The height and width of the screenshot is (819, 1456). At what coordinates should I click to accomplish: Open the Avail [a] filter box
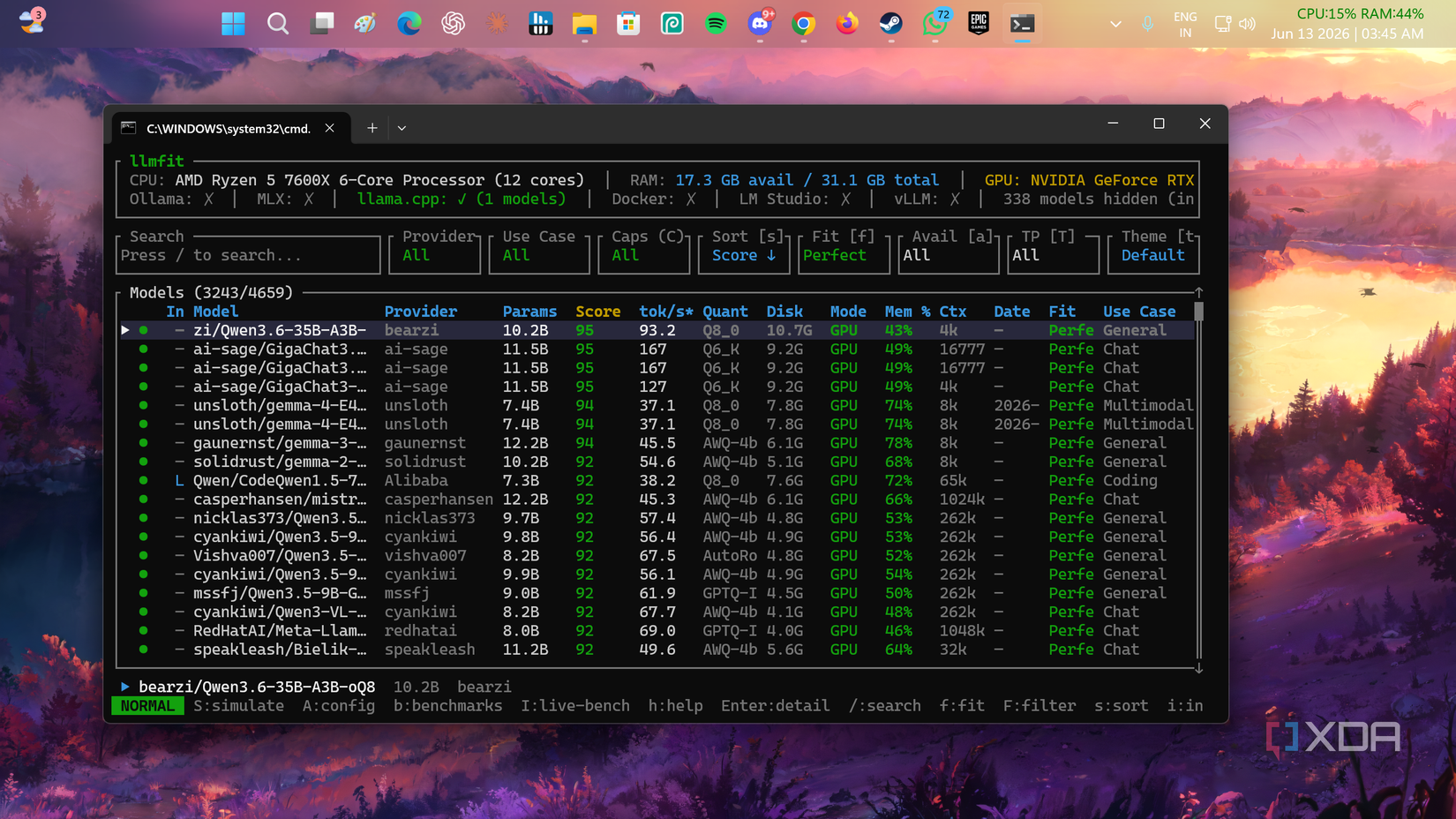tap(949, 255)
